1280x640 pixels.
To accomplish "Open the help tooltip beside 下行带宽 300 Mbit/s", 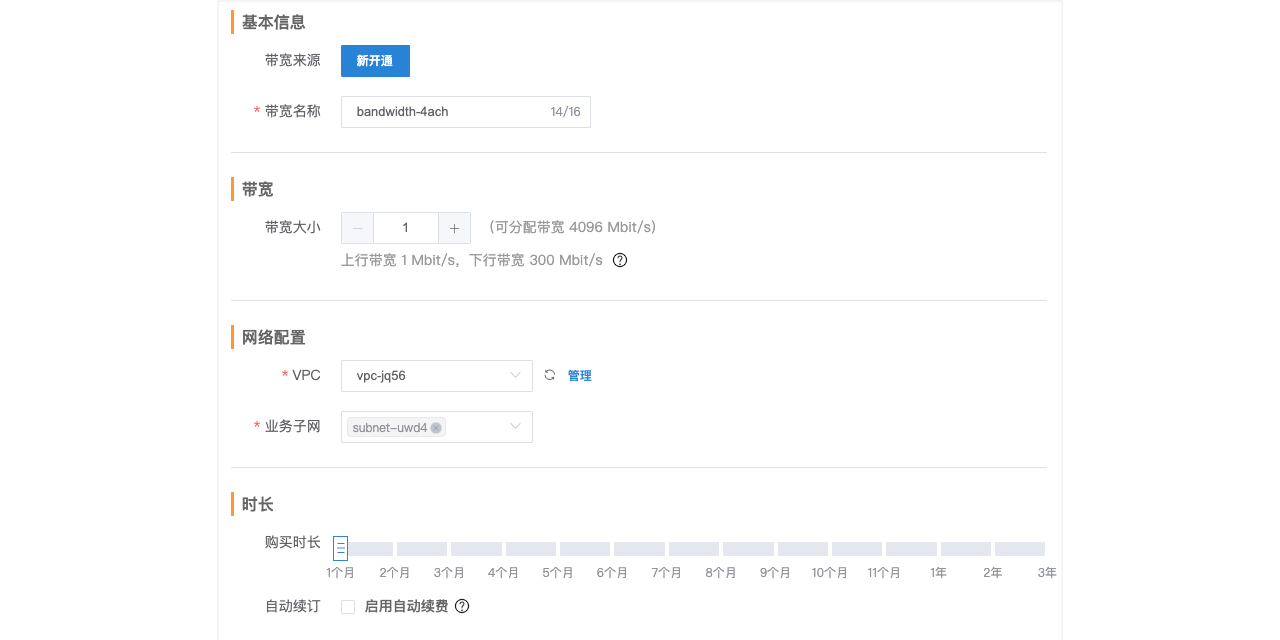I will [x=619, y=259].
